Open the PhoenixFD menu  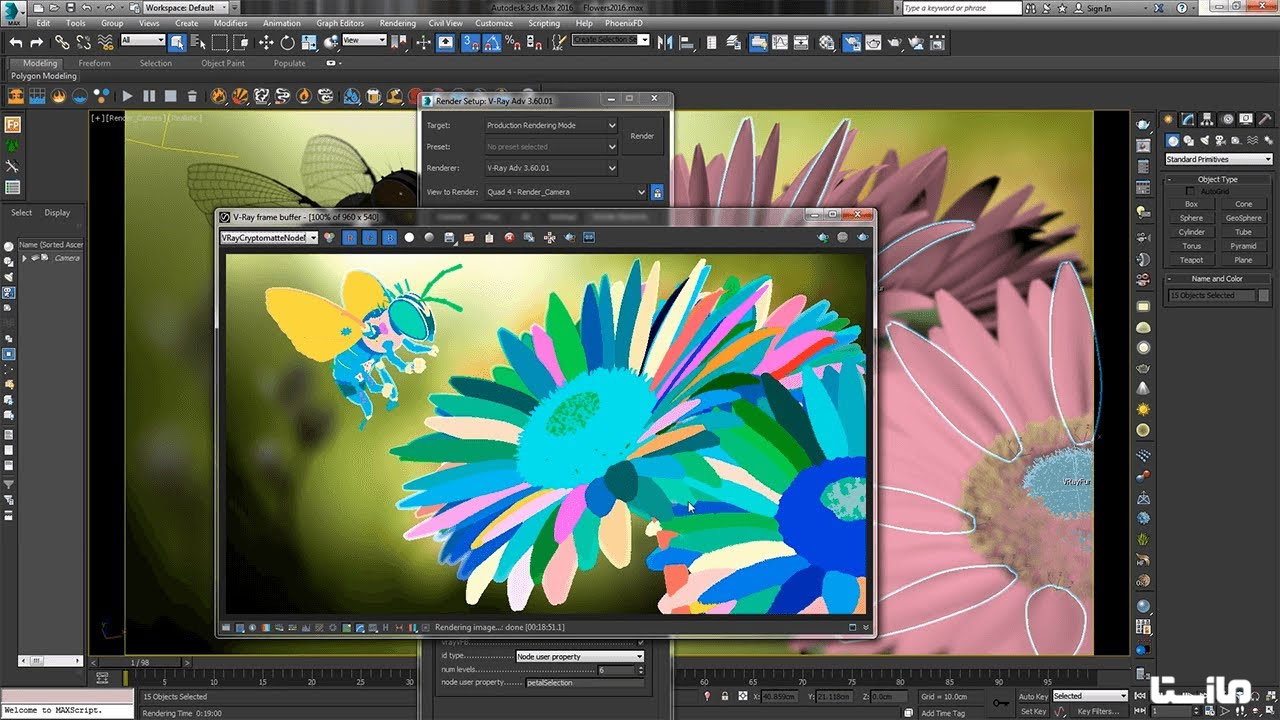click(x=623, y=23)
